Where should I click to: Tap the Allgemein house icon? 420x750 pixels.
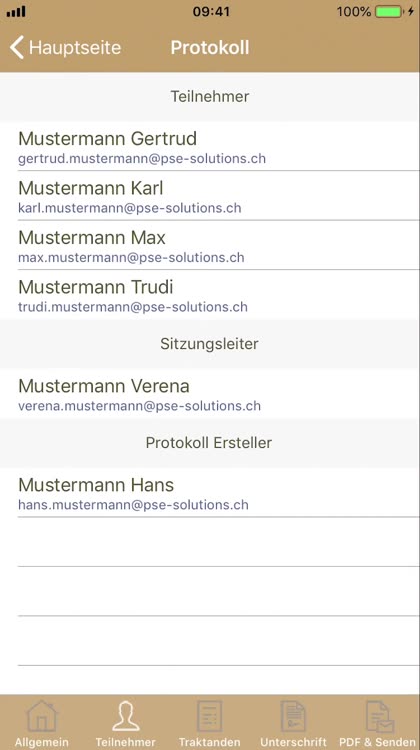click(x=42, y=716)
